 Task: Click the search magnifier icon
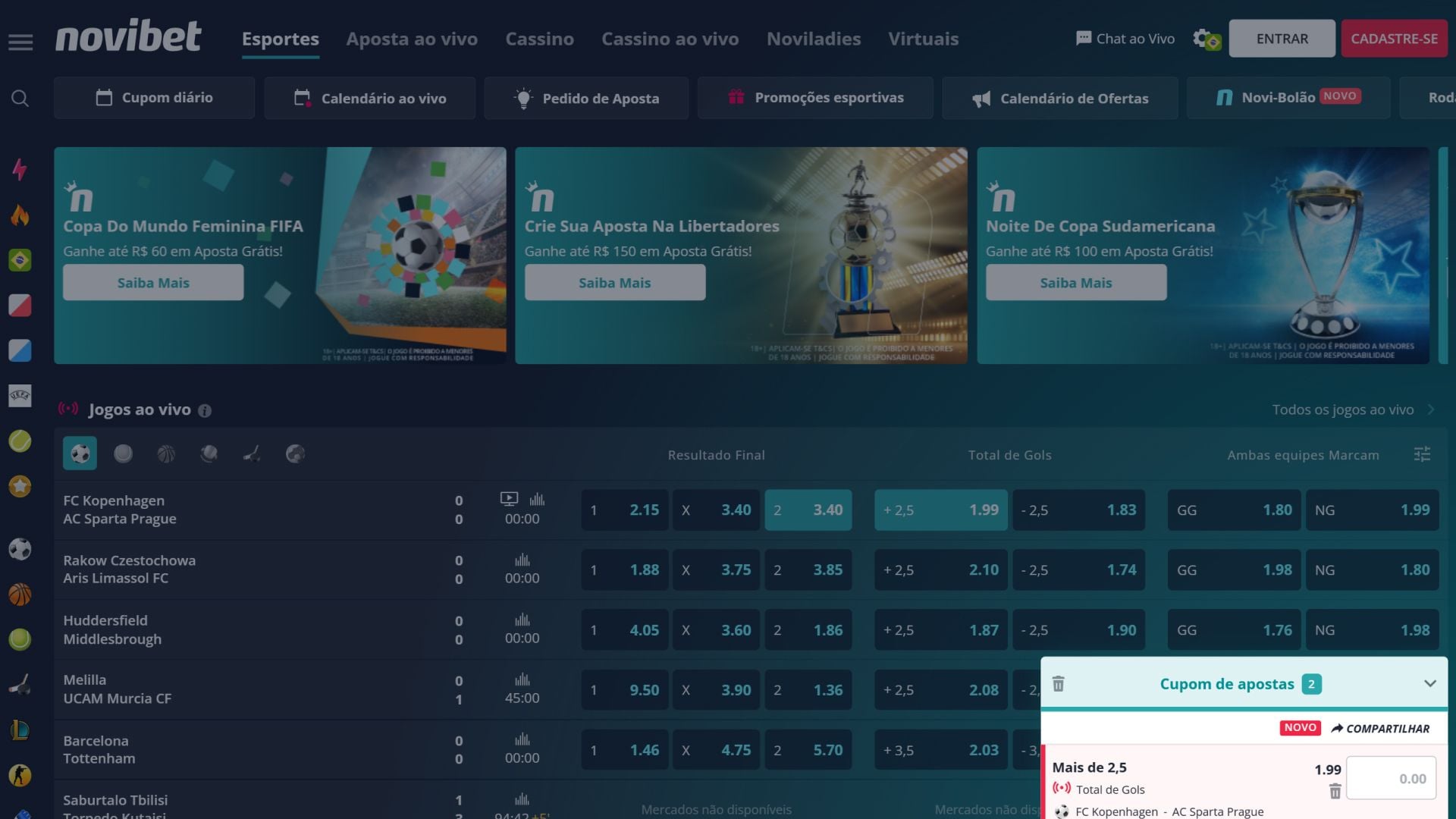click(20, 99)
